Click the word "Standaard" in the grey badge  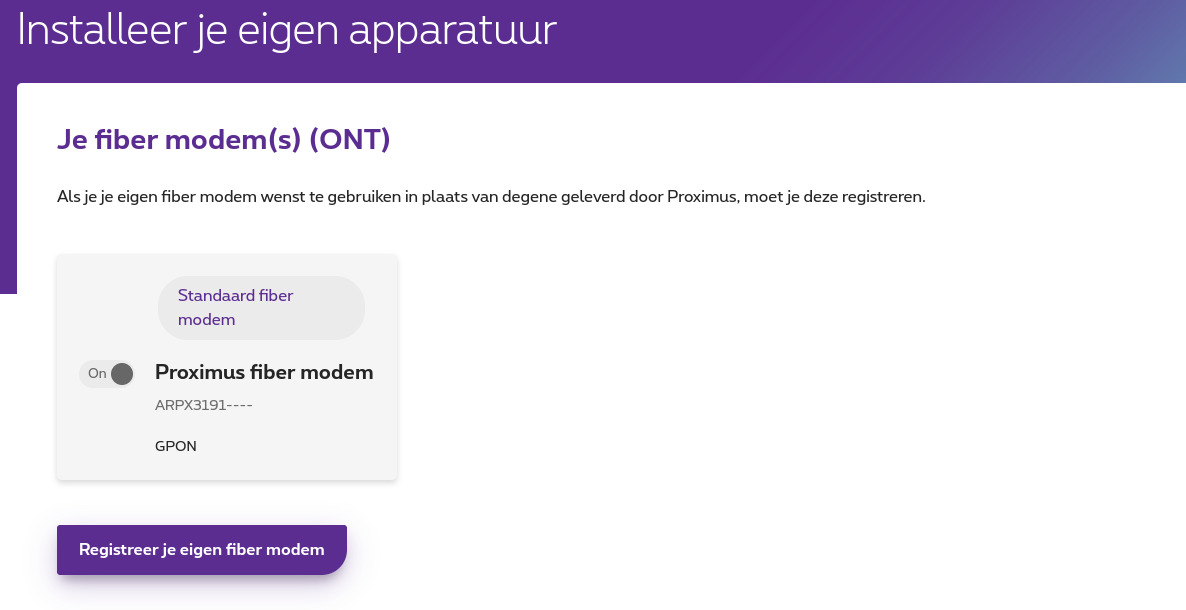tap(216, 296)
